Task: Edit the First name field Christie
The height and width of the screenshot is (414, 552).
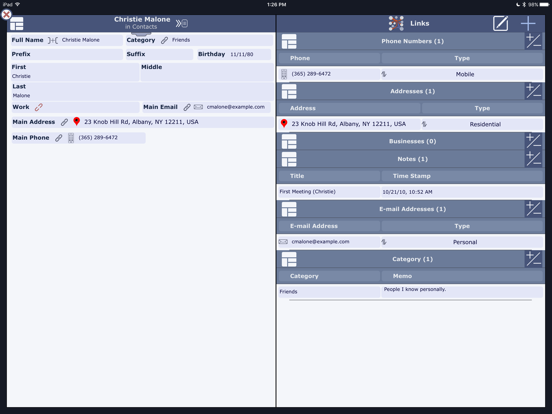Action: (75, 72)
